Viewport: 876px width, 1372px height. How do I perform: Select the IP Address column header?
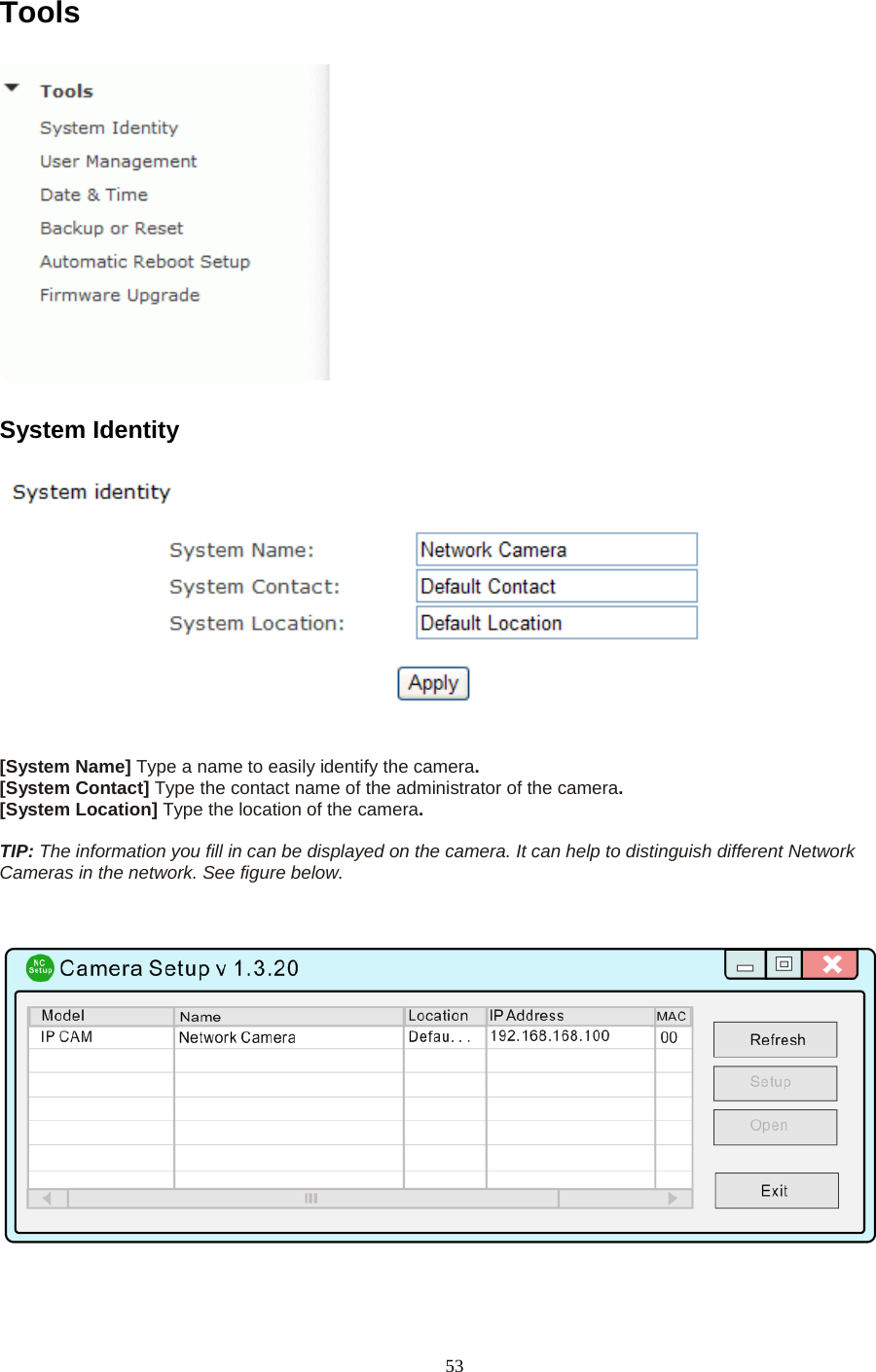tap(526, 1015)
